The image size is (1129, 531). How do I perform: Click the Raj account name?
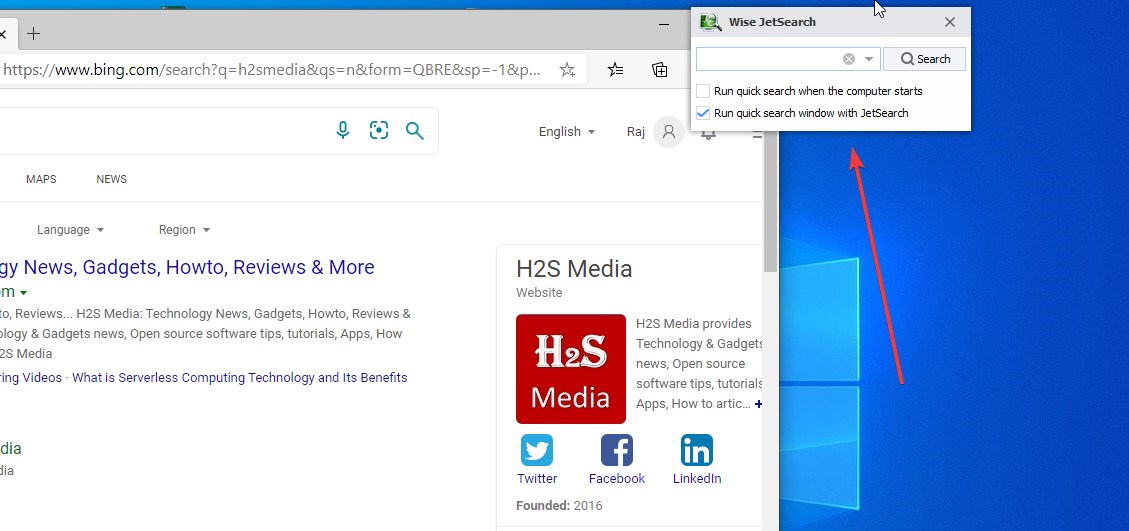636,132
